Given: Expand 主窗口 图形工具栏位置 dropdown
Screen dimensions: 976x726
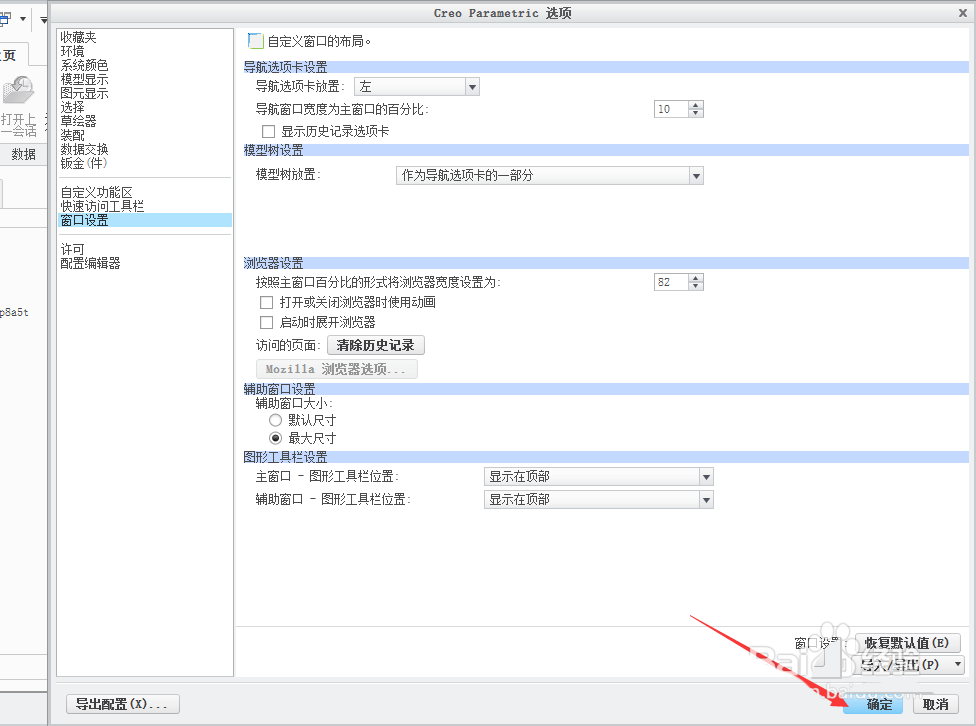Looking at the screenshot, I should pyautogui.click(x=599, y=477).
